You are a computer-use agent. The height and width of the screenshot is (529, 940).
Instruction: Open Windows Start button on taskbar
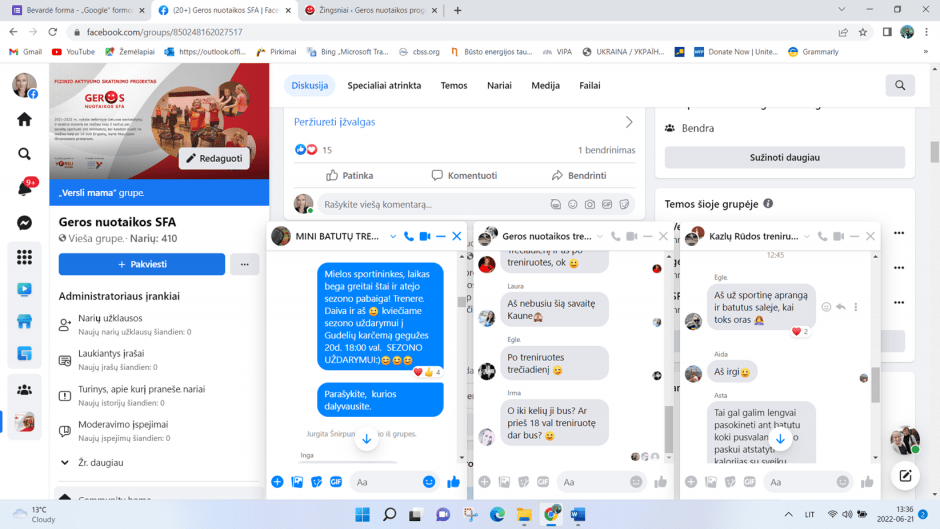(362, 514)
